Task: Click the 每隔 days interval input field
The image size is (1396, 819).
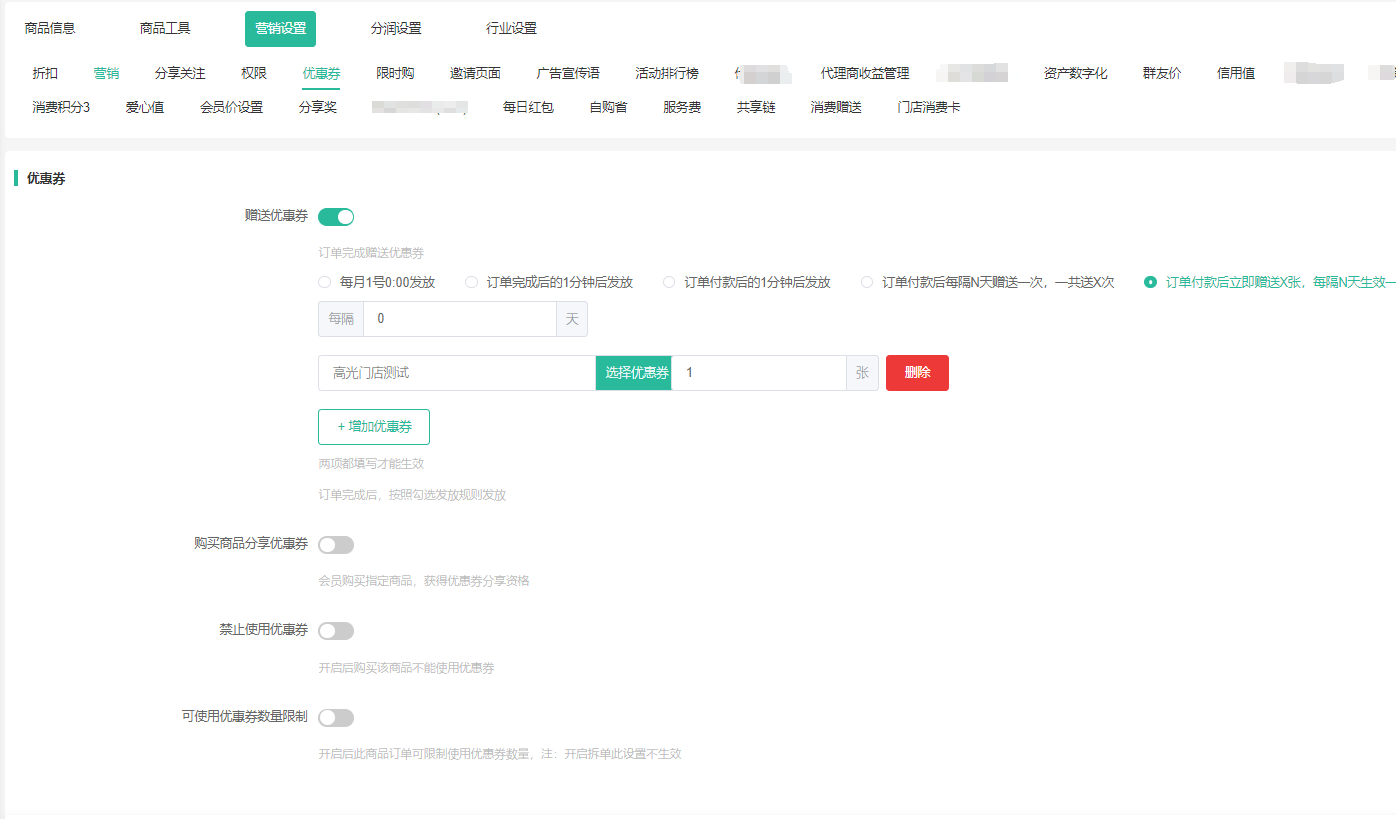Action: (x=459, y=319)
